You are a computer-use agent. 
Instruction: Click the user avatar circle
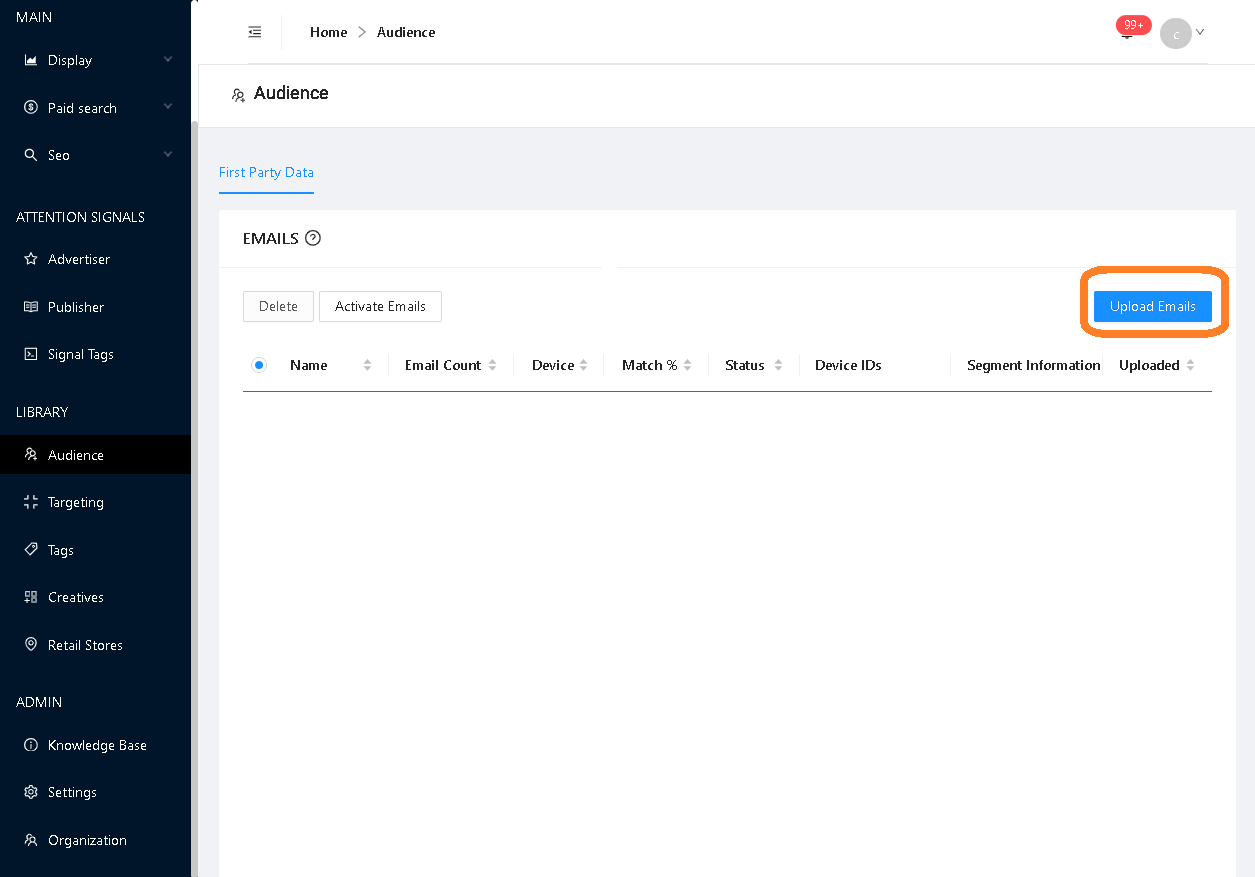pos(1176,33)
